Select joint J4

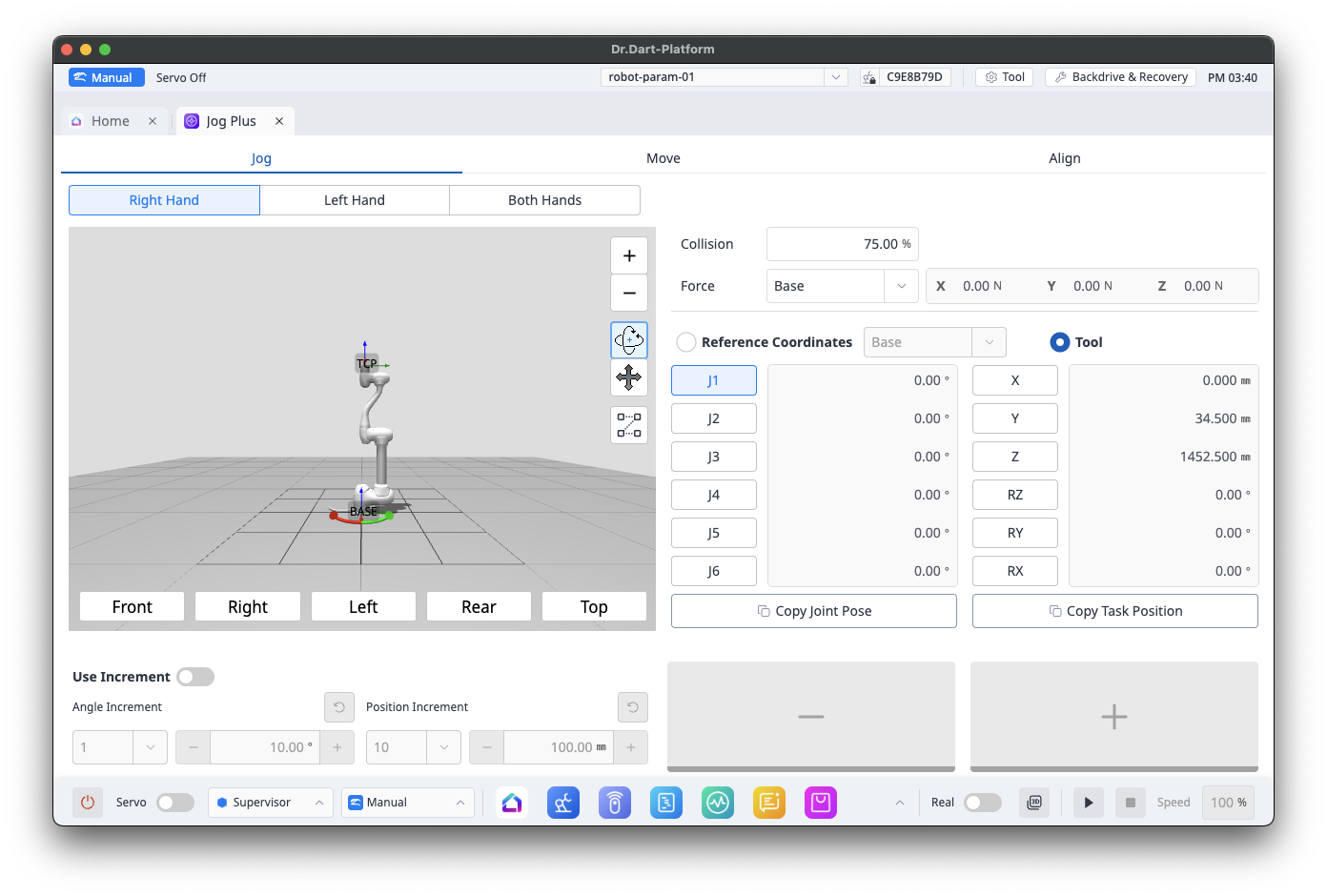pyautogui.click(x=714, y=495)
